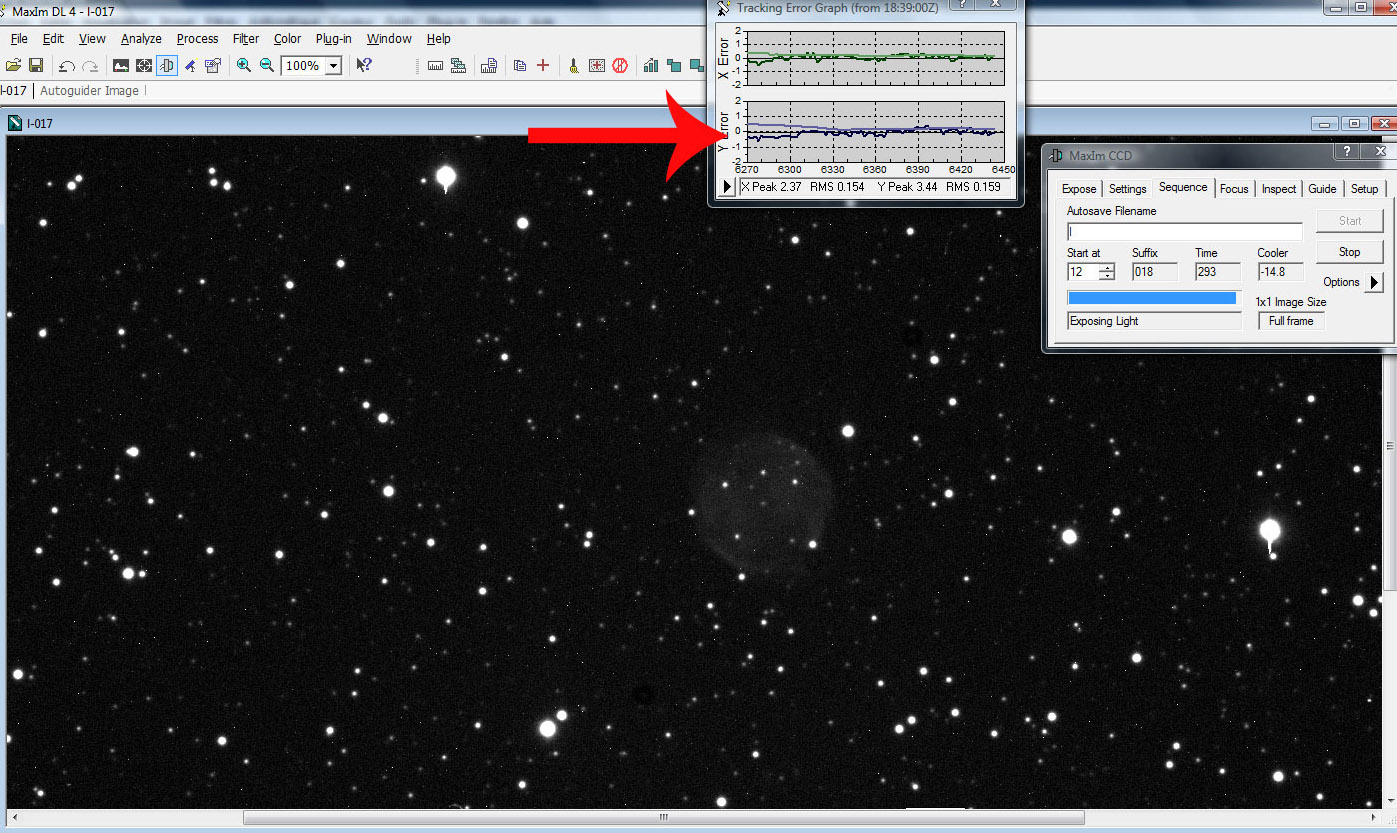Screen dimensions: 1397x833
Task: Click the horizontal scrollbar thumb of the image window
Action: click(663, 818)
